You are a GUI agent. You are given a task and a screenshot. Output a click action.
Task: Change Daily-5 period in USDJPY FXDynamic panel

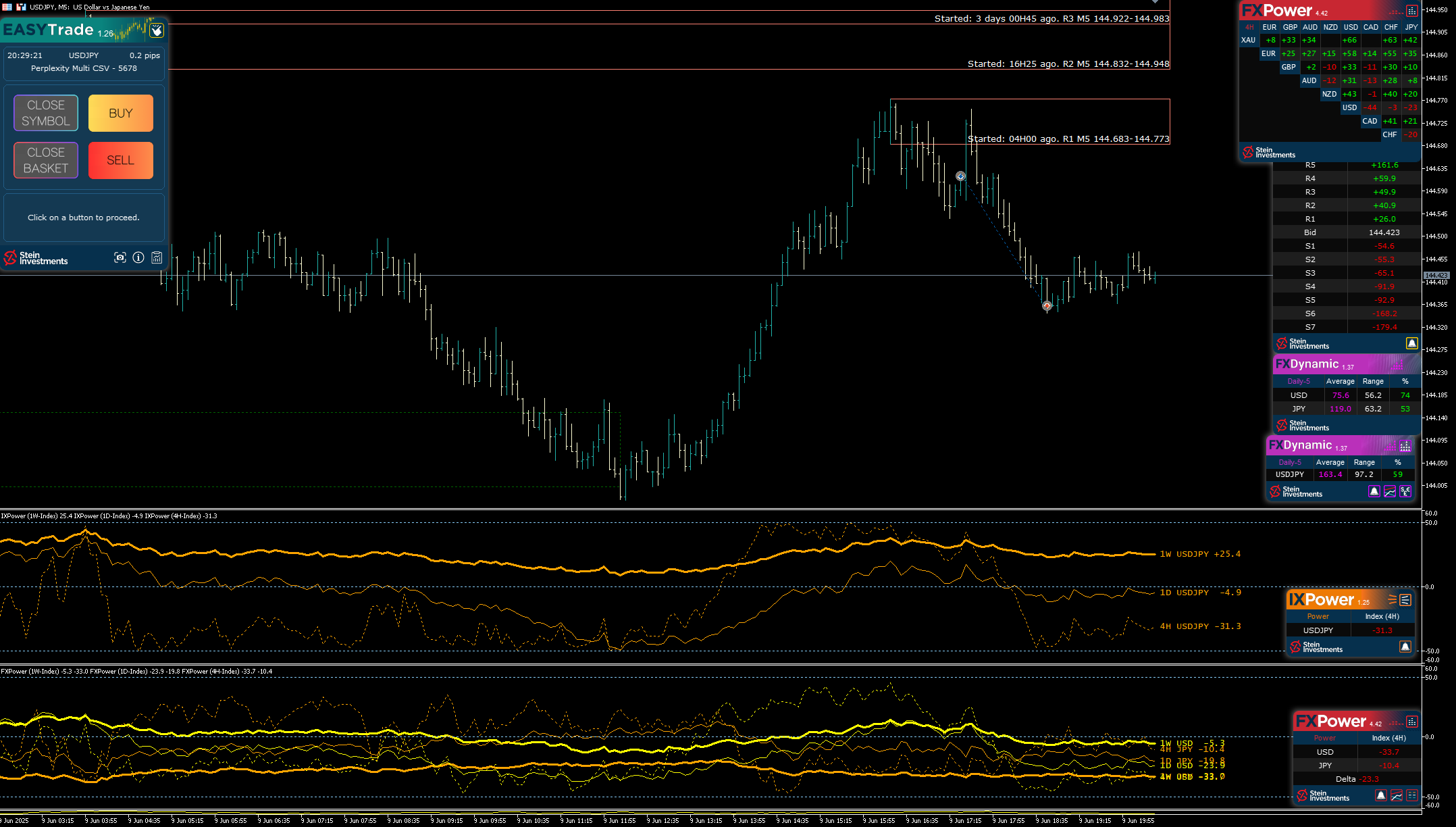pyautogui.click(x=1290, y=463)
